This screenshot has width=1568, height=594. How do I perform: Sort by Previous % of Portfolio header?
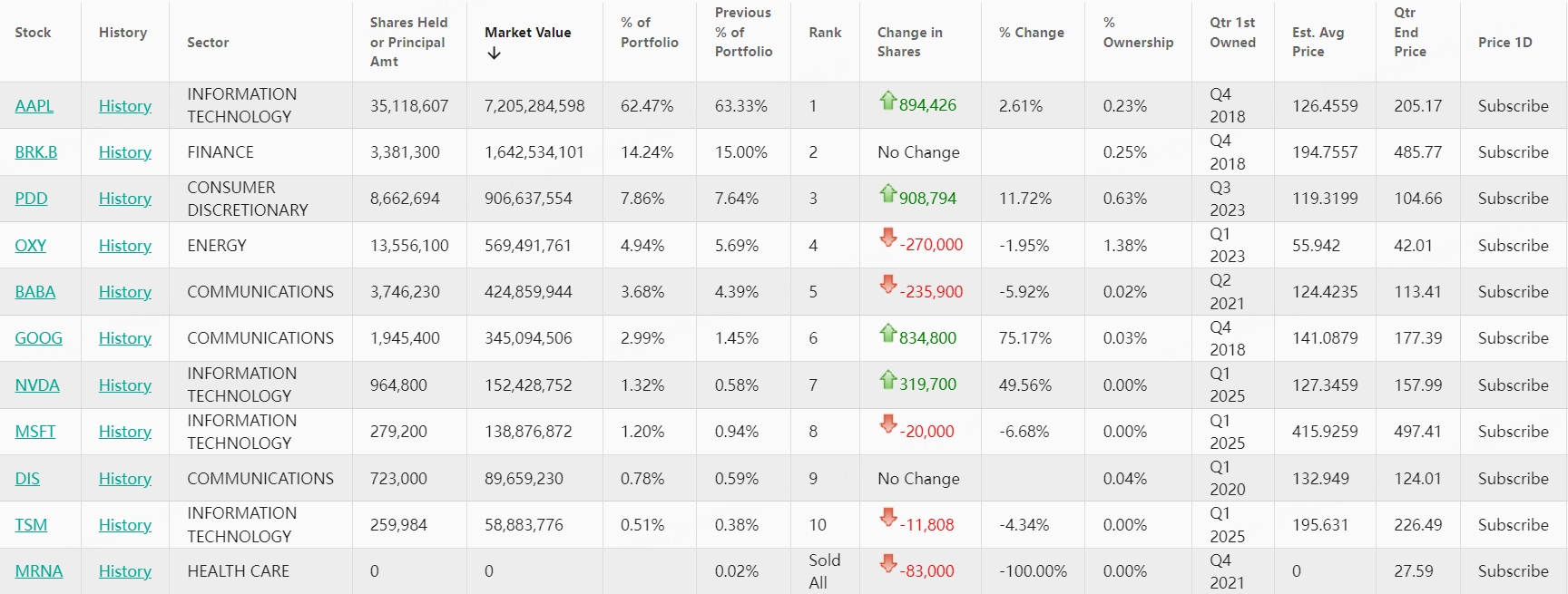coord(743,33)
